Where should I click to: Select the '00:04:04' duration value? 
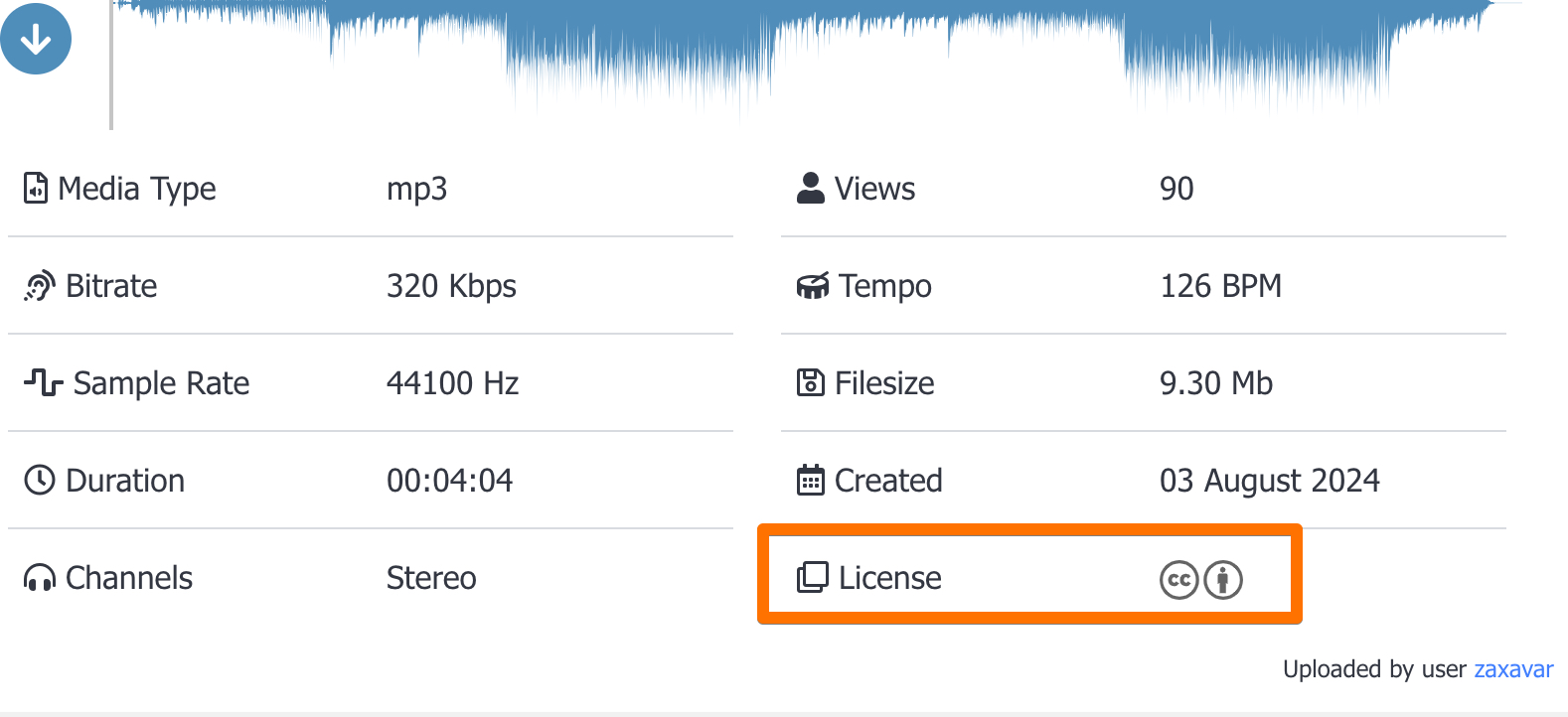(450, 481)
